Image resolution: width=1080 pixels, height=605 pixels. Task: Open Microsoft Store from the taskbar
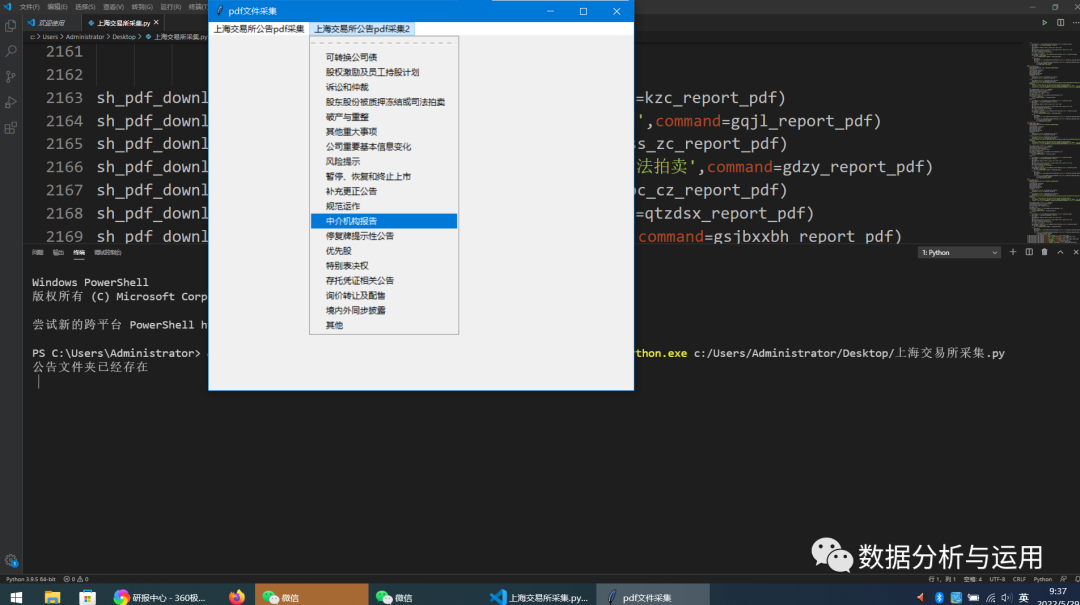(87, 597)
